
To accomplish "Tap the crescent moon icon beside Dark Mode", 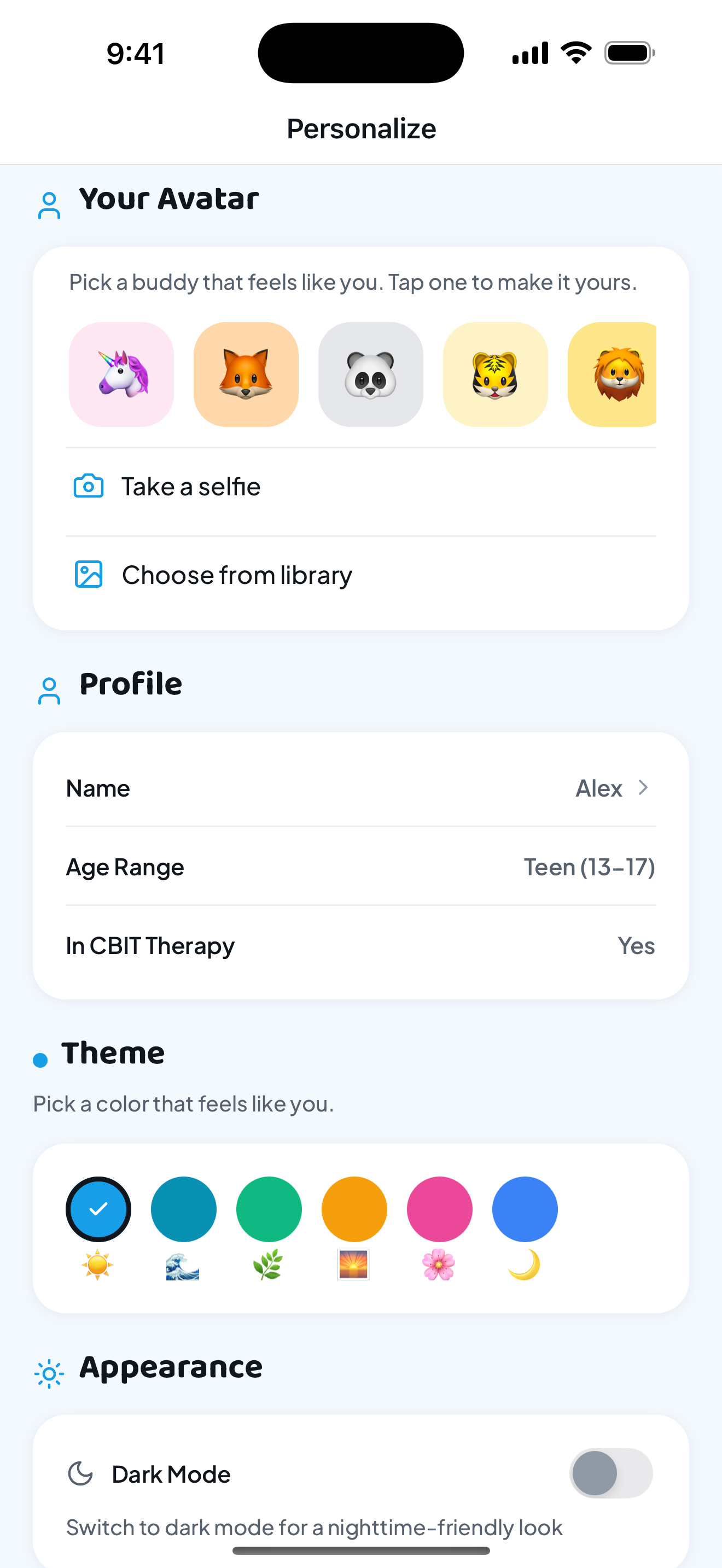I will click(x=80, y=1473).
